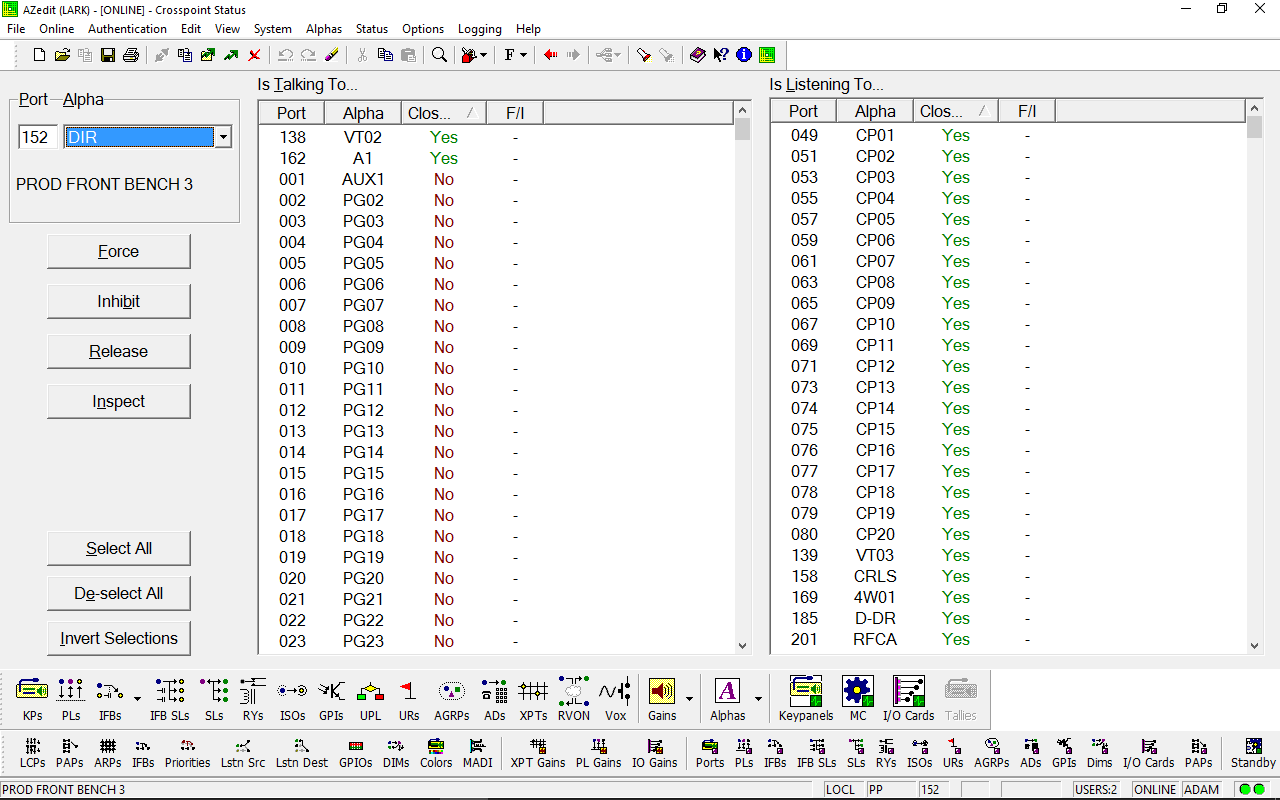Open the MC gear icon

[858, 699]
